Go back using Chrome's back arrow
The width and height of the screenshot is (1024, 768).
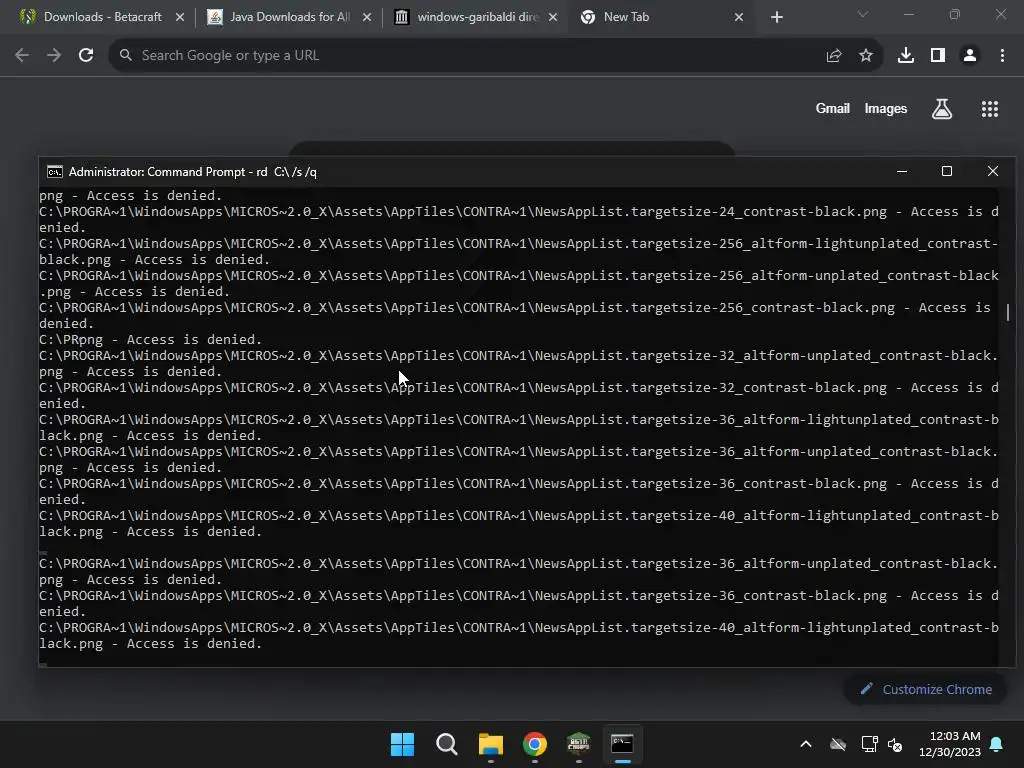[x=22, y=56]
